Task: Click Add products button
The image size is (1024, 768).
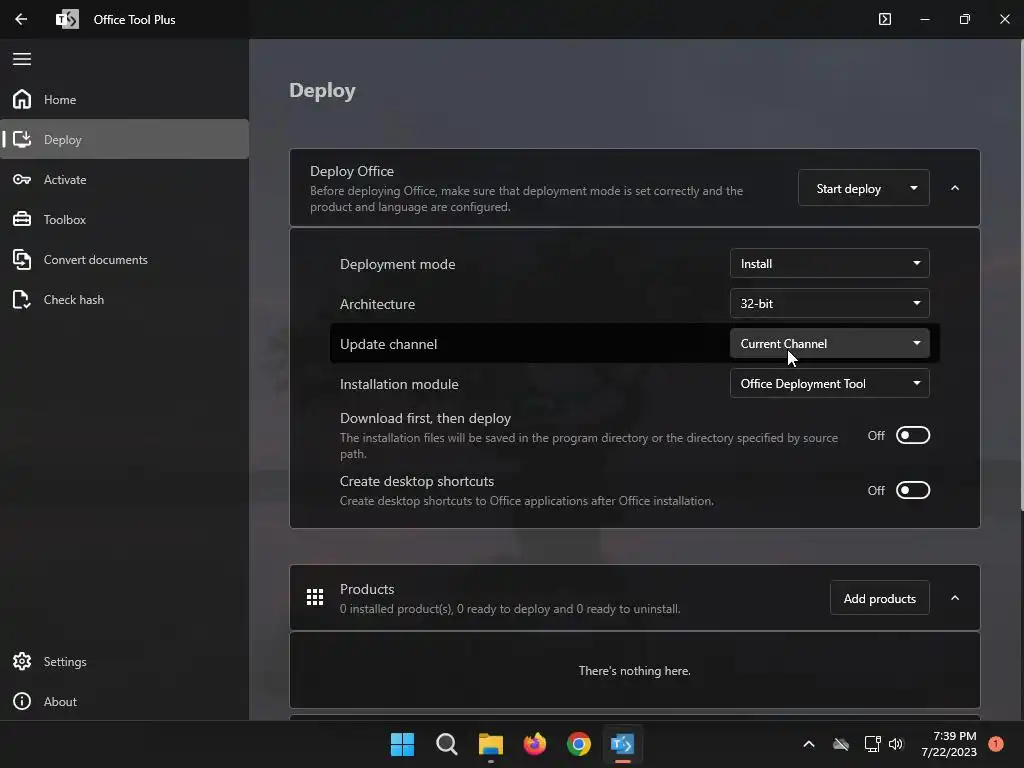Action: click(880, 598)
